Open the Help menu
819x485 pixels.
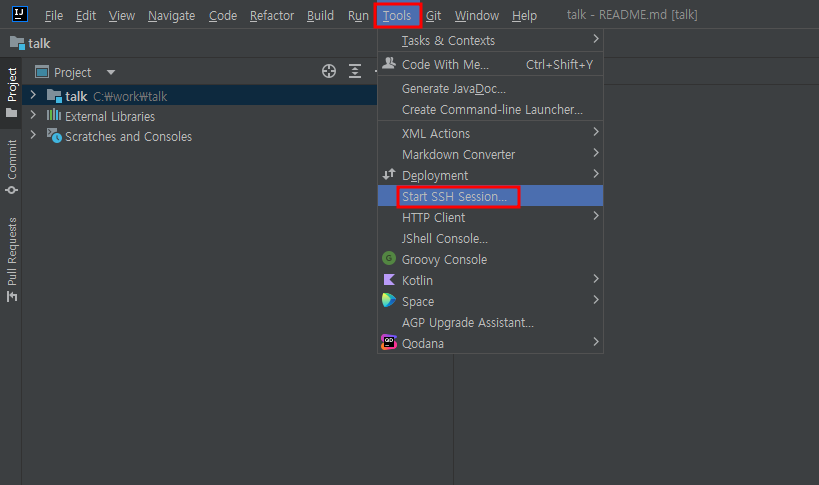click(524, 16)
